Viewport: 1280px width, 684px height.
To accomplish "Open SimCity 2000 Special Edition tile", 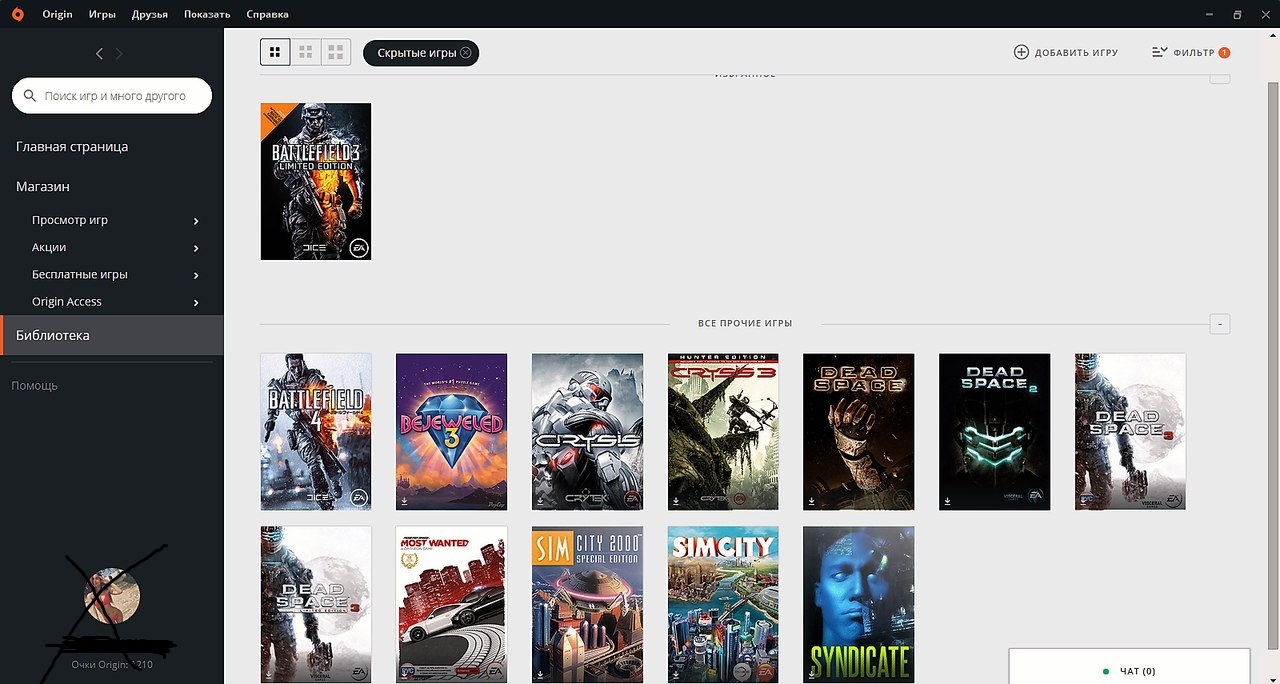I will click(x=587, y=604).
